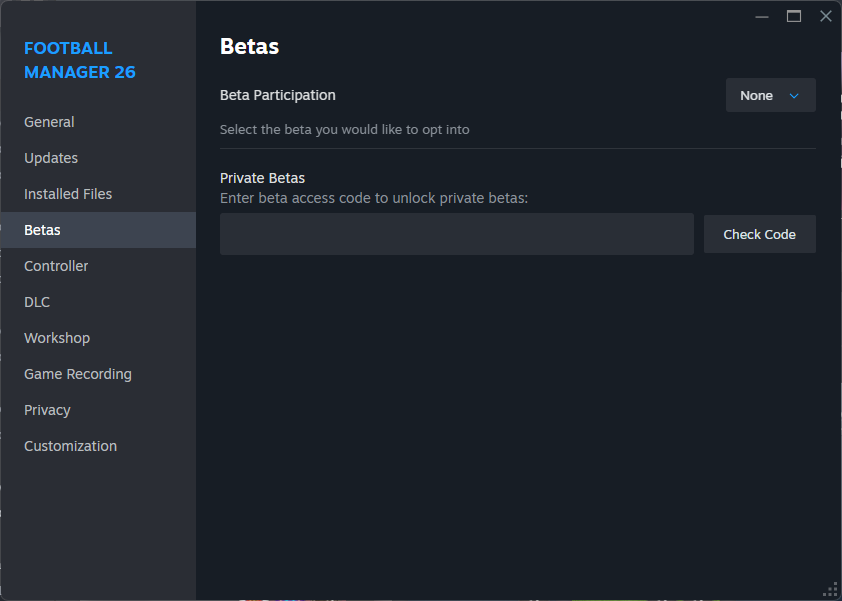Maximize the properties window
This screenshot has width=842, height=601.
point(794,16)
